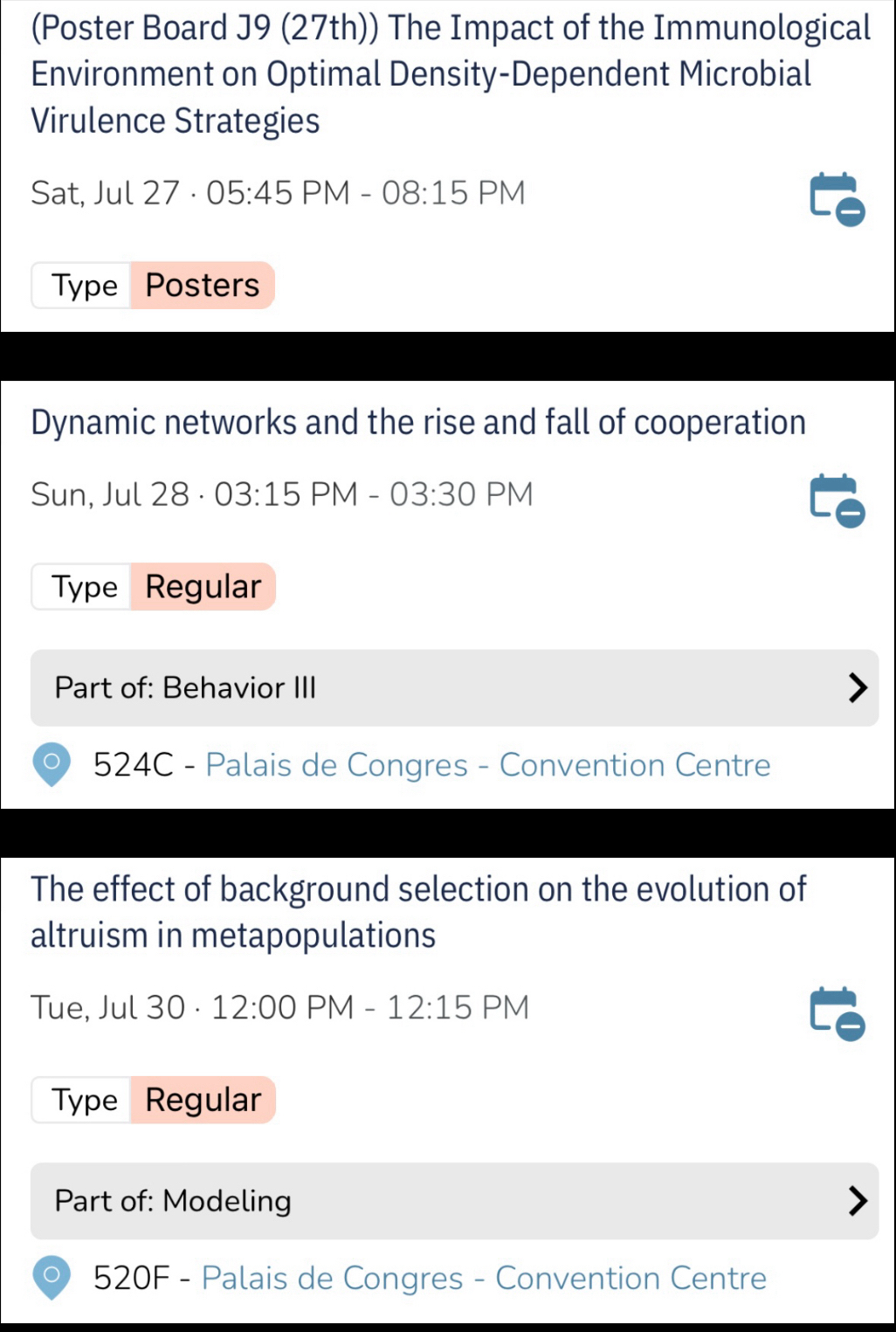
Task: Remove the poster session from schedule
Action: tap(837, 199)
